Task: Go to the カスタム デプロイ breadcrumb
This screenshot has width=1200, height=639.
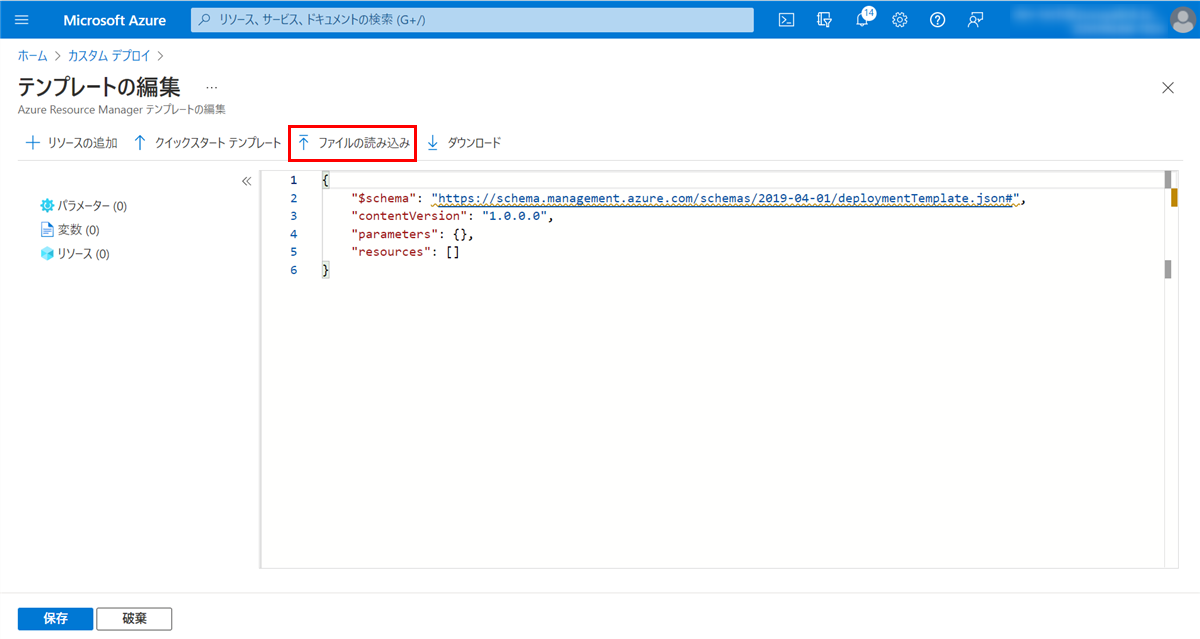Action: pos(108,56)
